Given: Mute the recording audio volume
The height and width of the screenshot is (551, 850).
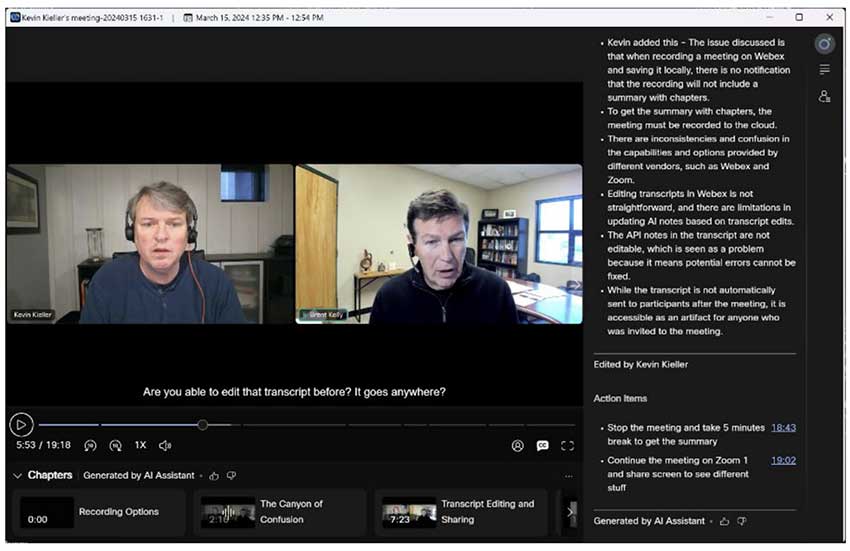Looking at the screenshot, I should pos(165,445).
